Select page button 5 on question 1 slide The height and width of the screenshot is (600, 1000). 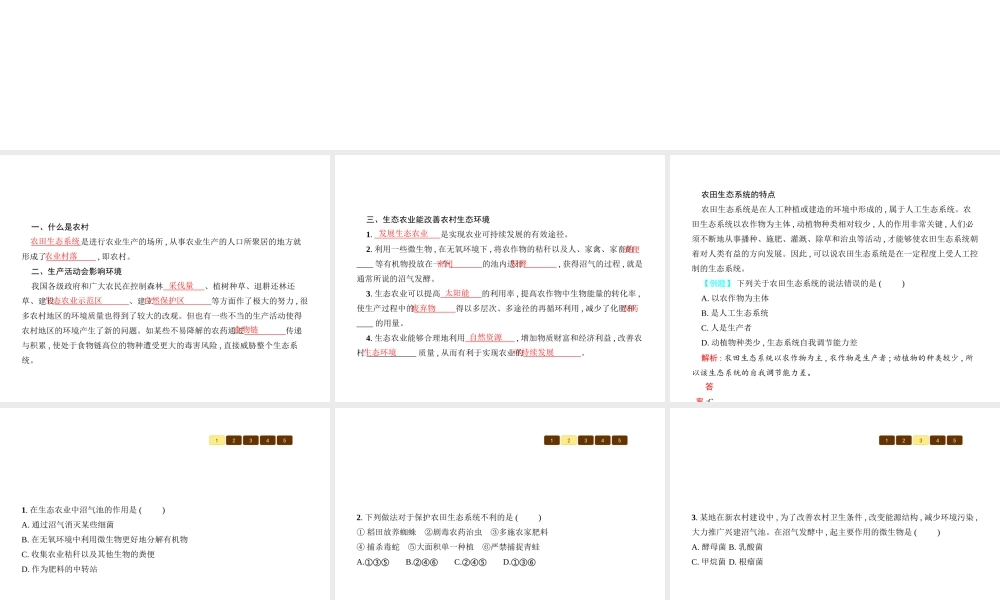pos(285,440)
